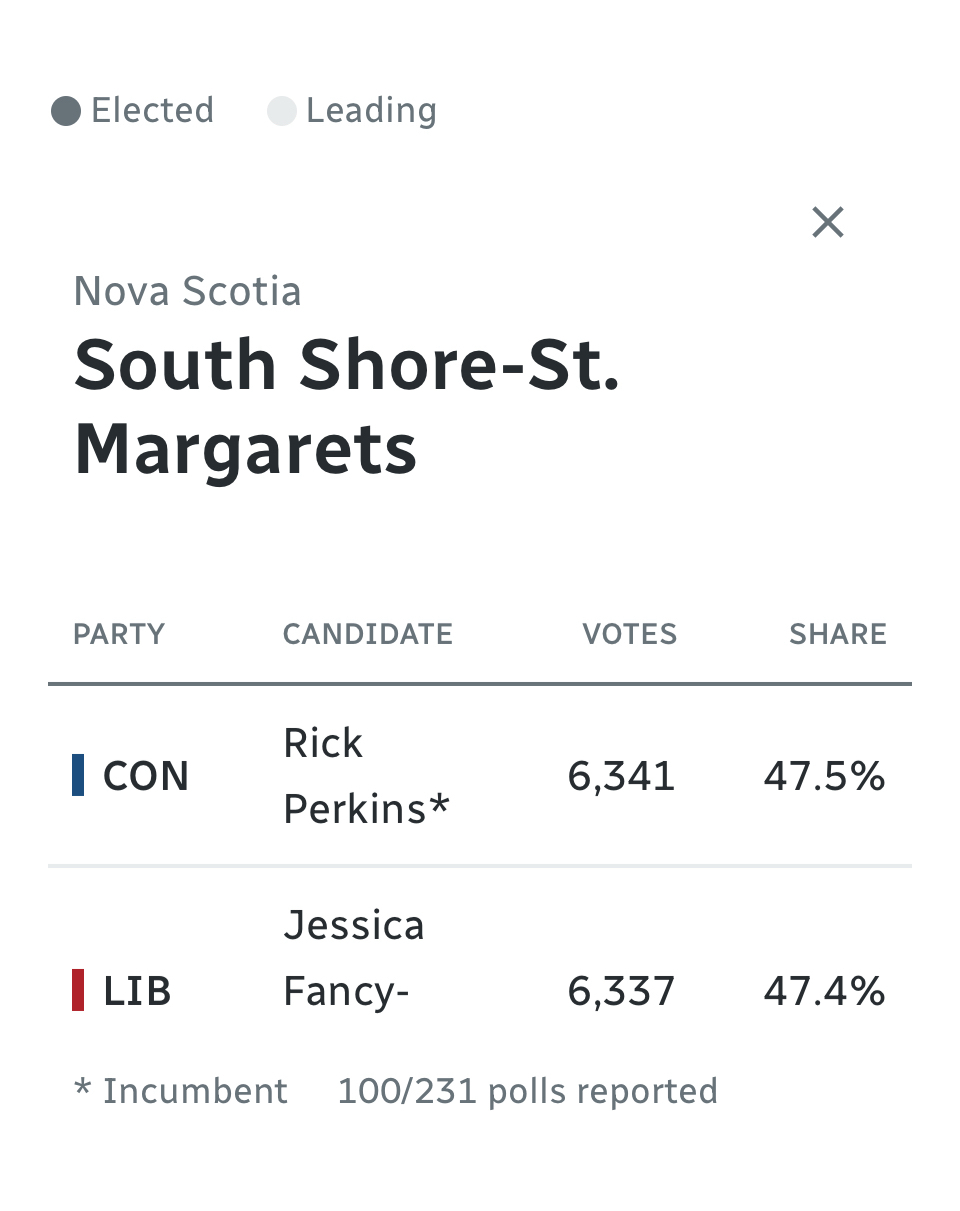
Task: Click the South Shore-St. Margarets riding title
Action: [346, 406]
